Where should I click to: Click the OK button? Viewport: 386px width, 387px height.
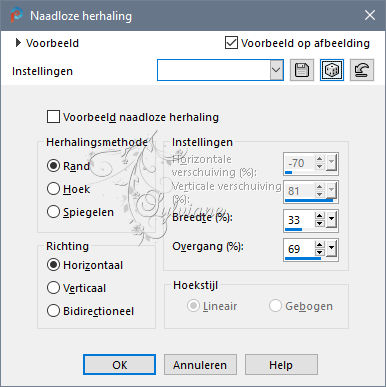pos(119,365)
